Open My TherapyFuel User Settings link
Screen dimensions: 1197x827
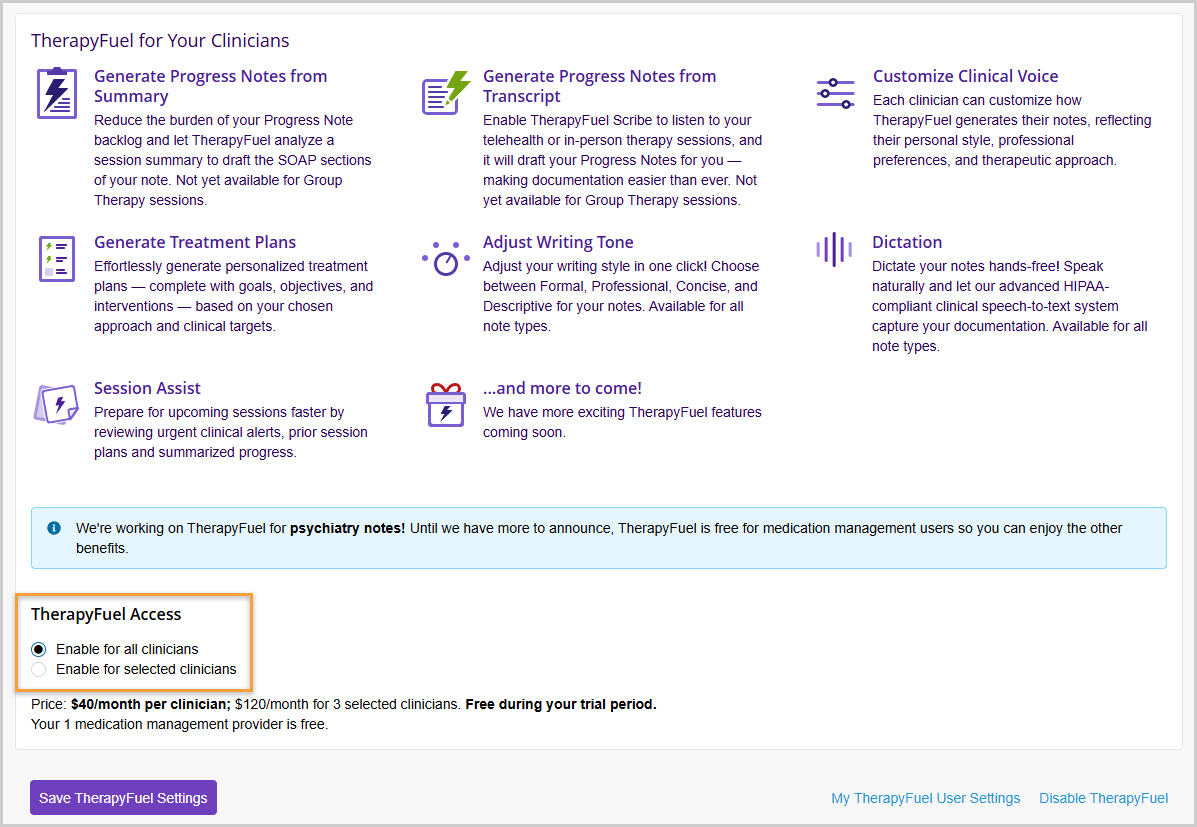(925, 798)
